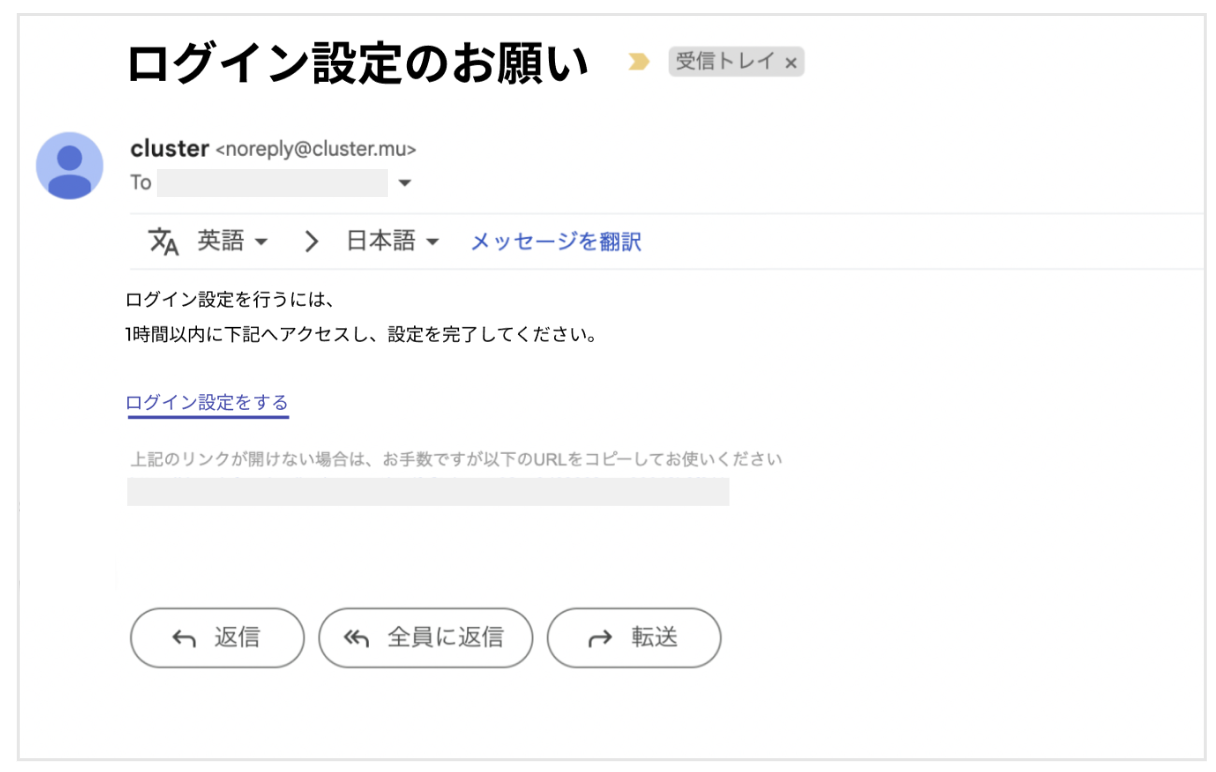1216x772 pixels.
Task: Remove the 受信トレイ label with its x
Action: (791, 63)
